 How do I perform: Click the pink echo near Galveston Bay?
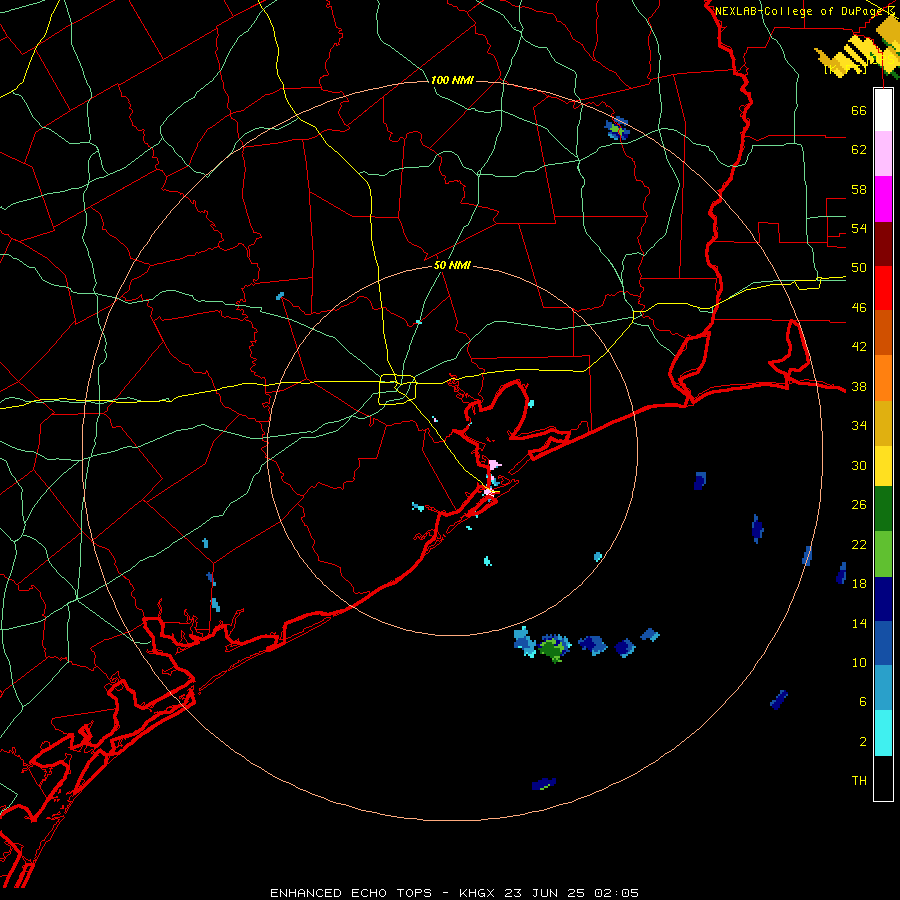point(494,464)
